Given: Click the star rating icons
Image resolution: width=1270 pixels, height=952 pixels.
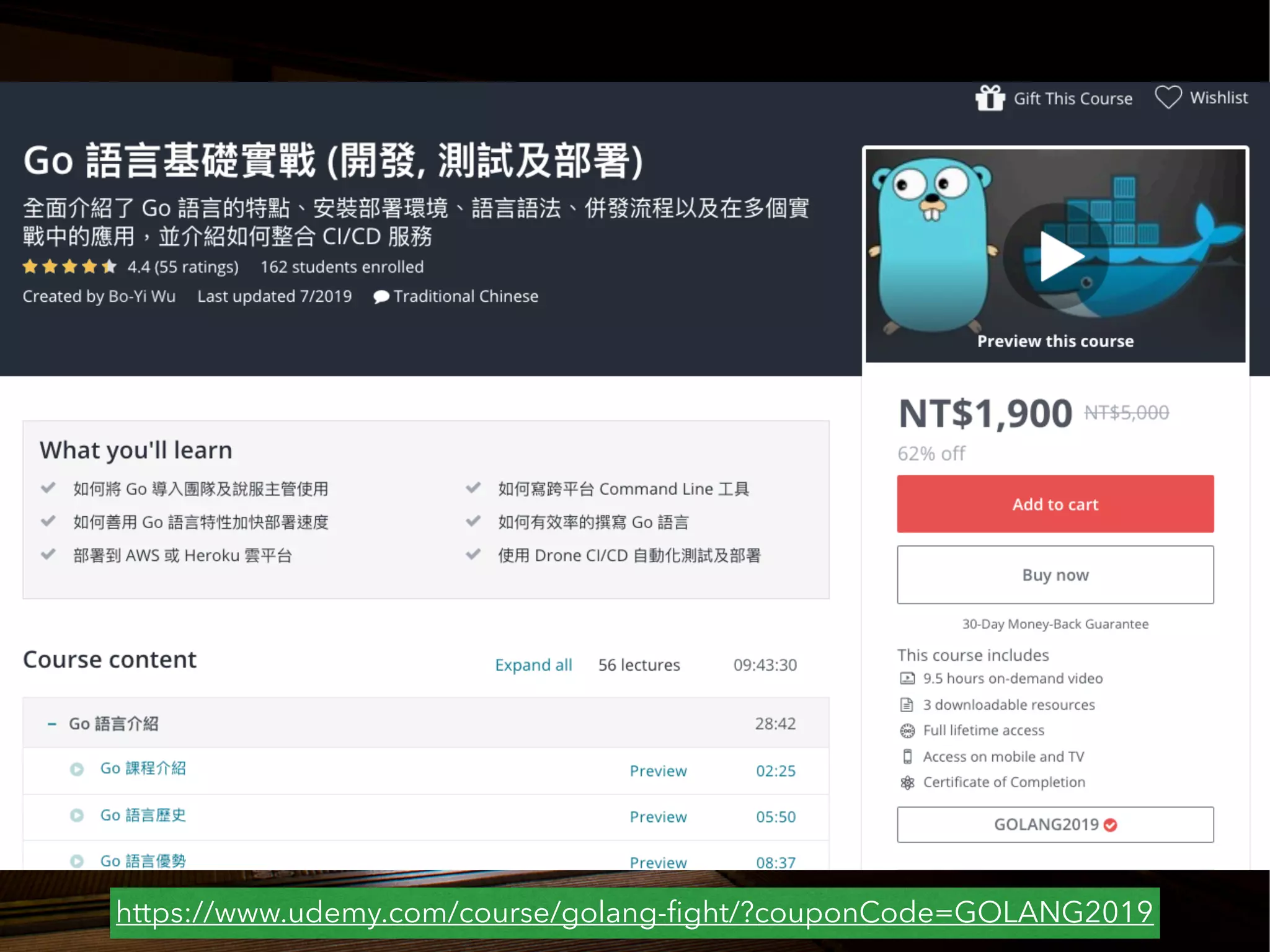Looking at the screenshot, I should click(x=69, y=267).
